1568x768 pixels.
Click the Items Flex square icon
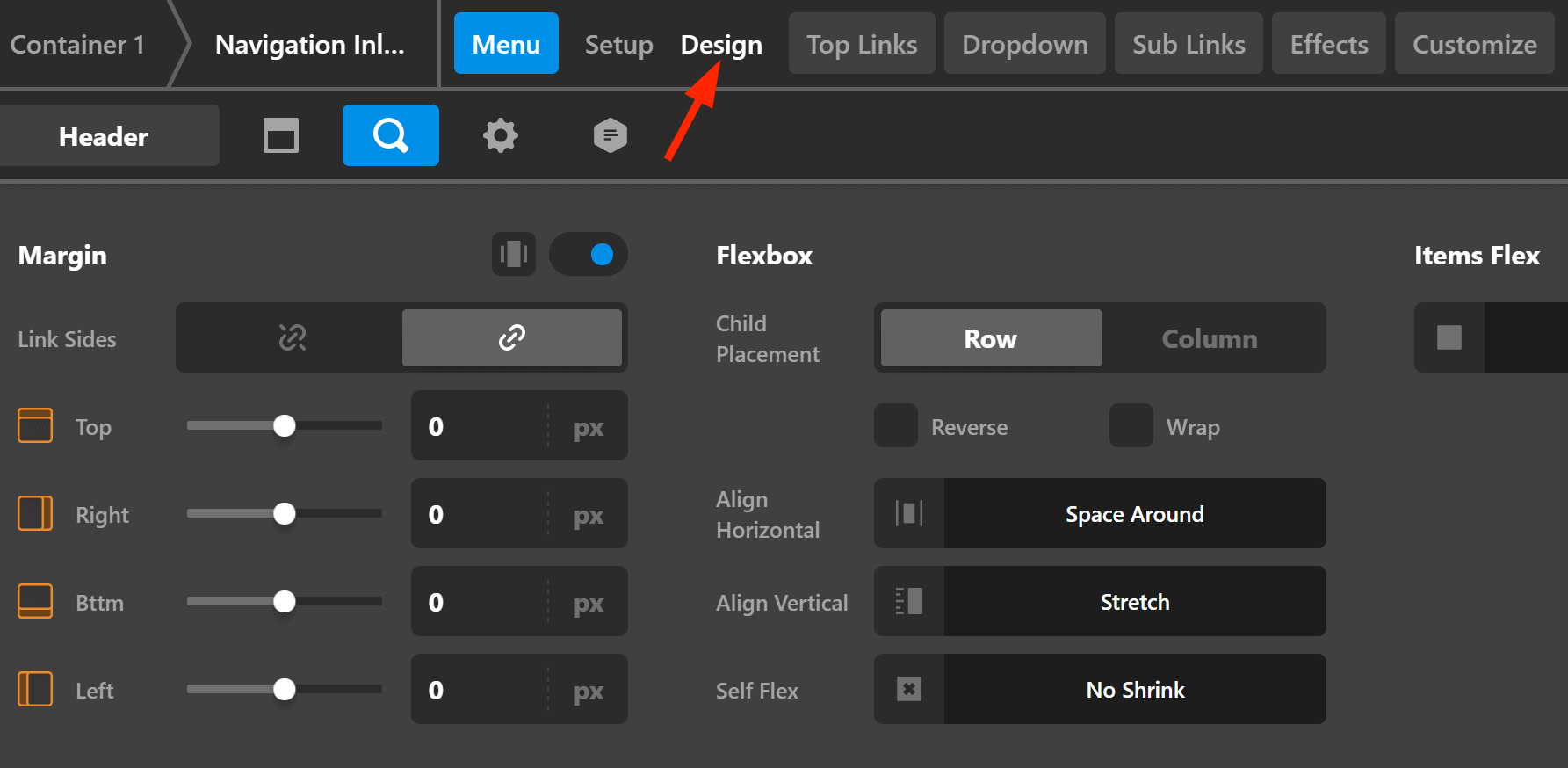coord(1449,337)
